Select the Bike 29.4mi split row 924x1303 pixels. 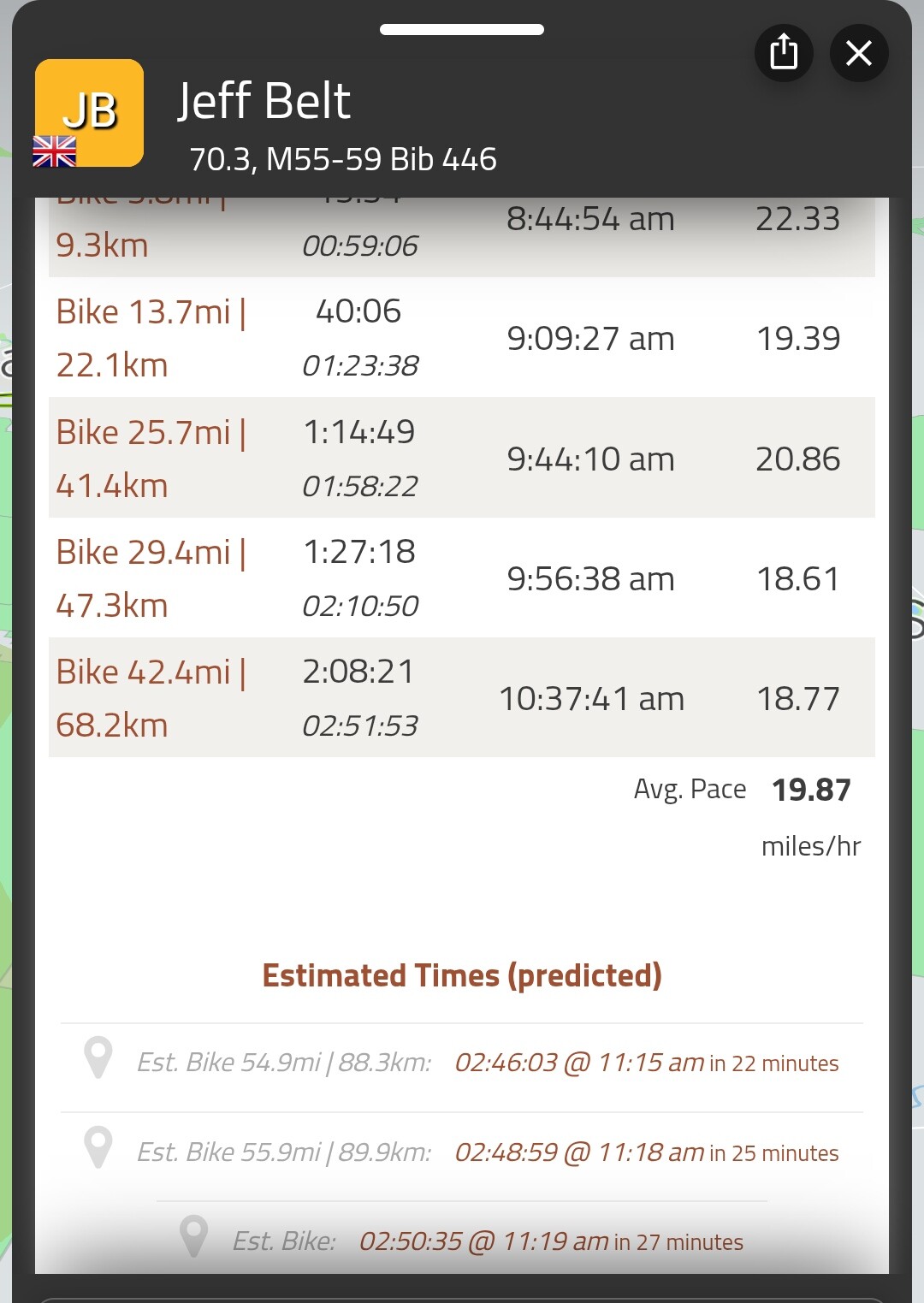click(462, 577)
